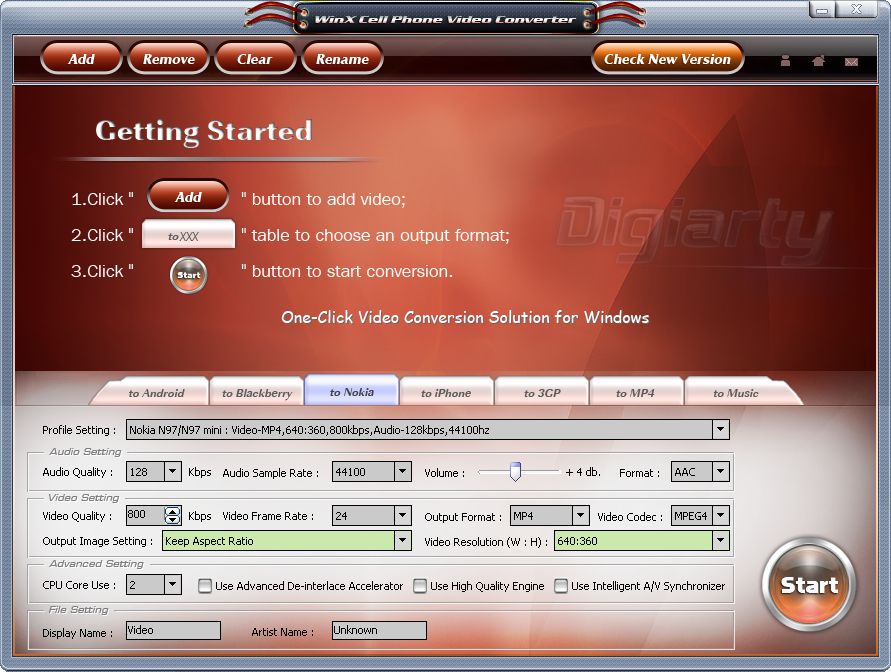Image resolution: width=891 pixels, height=672 pixels.
Task: Click the Rename button
Action: [342, 59]
